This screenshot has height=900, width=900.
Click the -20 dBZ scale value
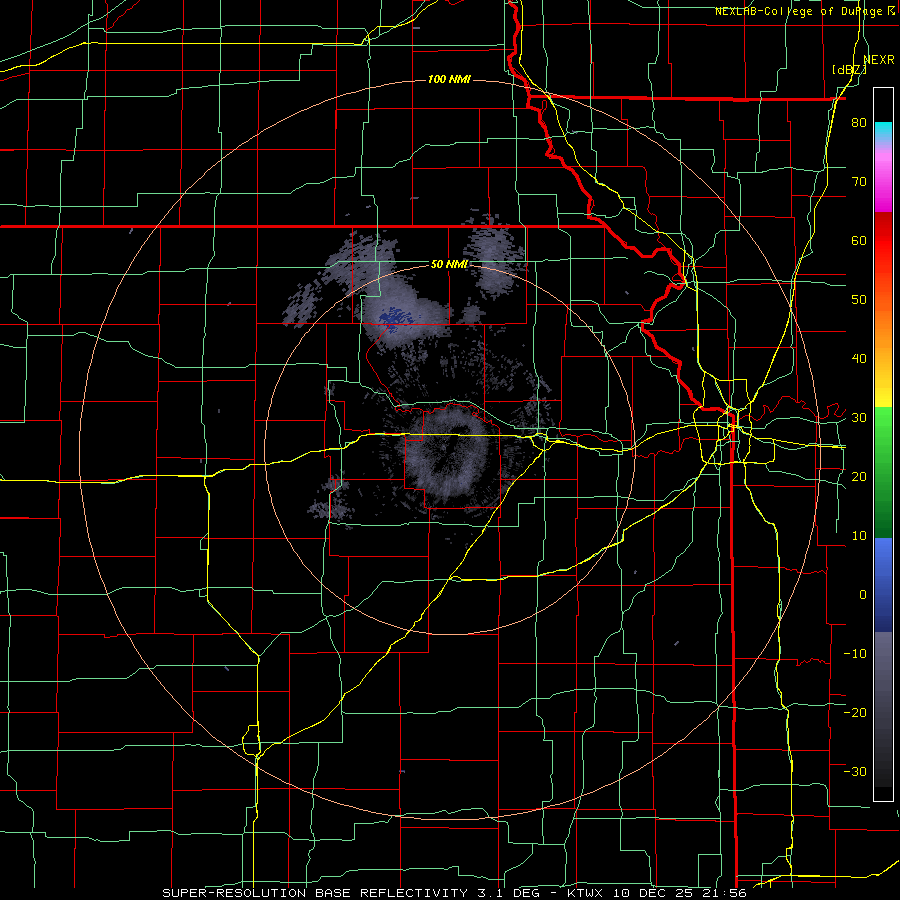(855, 712)
